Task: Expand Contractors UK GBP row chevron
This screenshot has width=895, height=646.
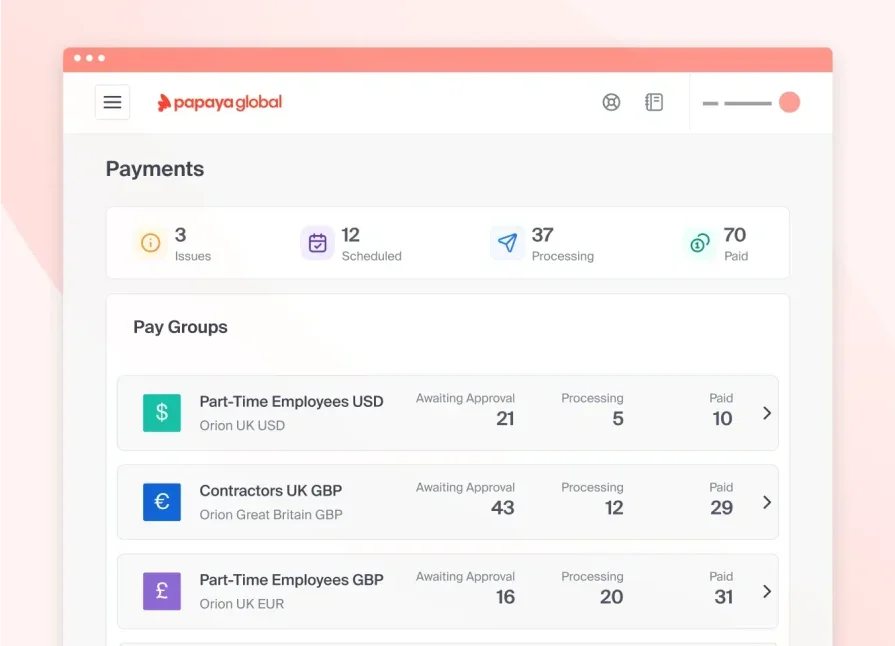Action: pyautogui.click(x=767, y=502)
